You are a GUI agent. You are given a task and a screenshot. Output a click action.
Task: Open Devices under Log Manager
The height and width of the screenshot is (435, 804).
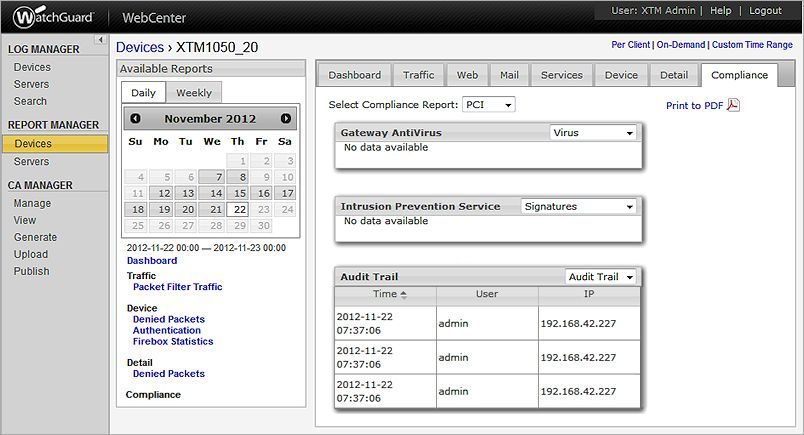pyautogui.click(x=32, y=67)
